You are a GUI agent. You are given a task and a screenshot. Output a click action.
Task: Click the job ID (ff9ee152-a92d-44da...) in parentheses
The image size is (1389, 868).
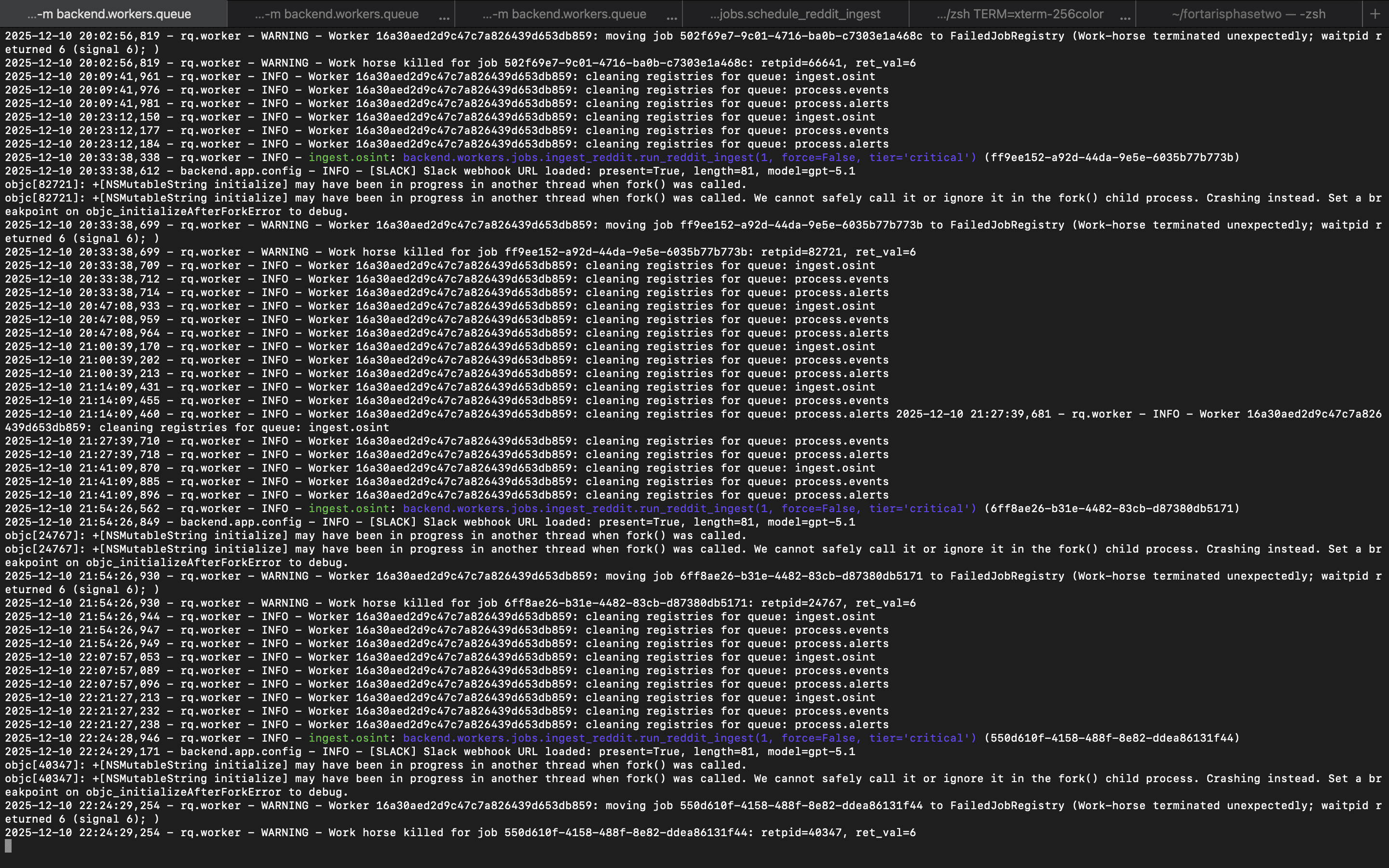pos(1111,157)
